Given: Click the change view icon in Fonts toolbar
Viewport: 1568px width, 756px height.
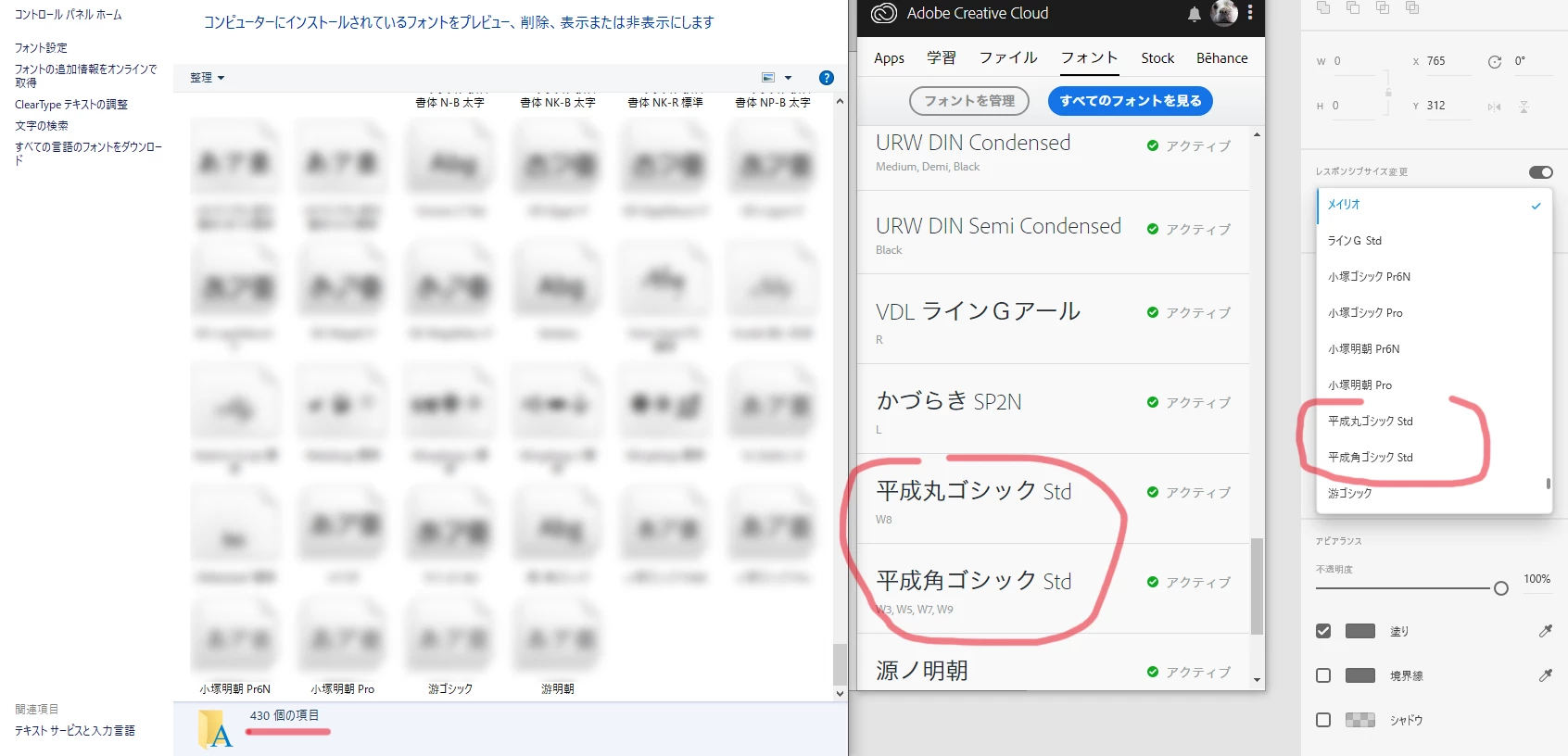Looking at the screenshot, I should (768, 78).
